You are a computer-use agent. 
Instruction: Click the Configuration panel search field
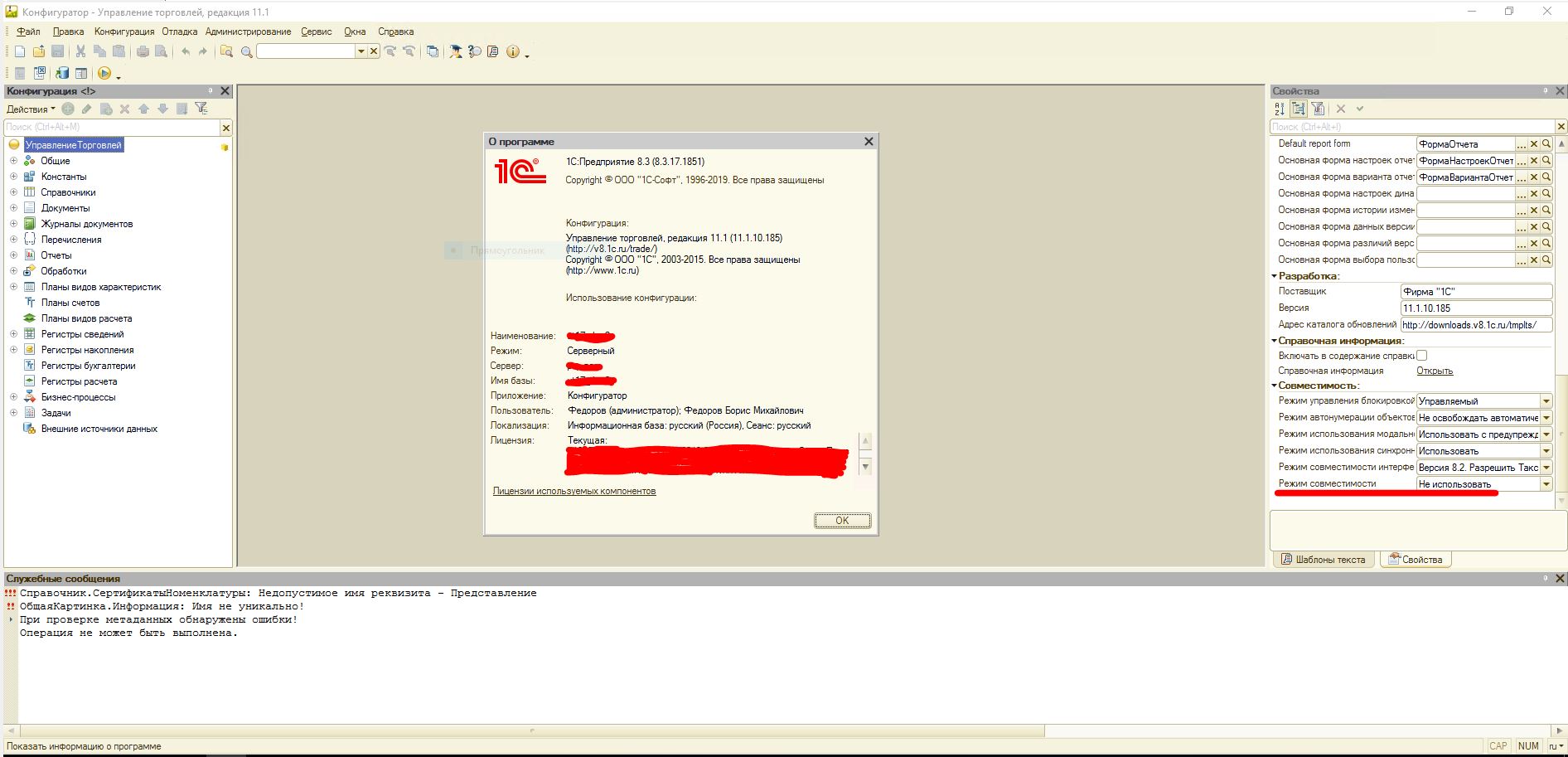[x=112, y=128]
